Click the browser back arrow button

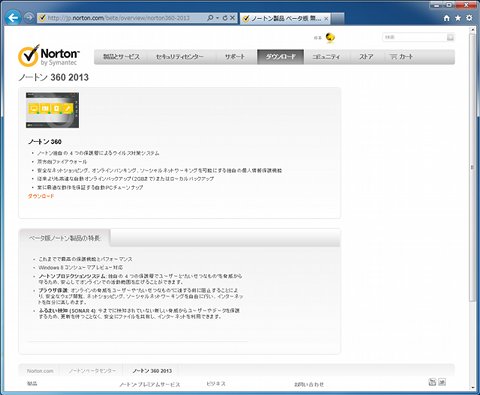tap(13, 17)
